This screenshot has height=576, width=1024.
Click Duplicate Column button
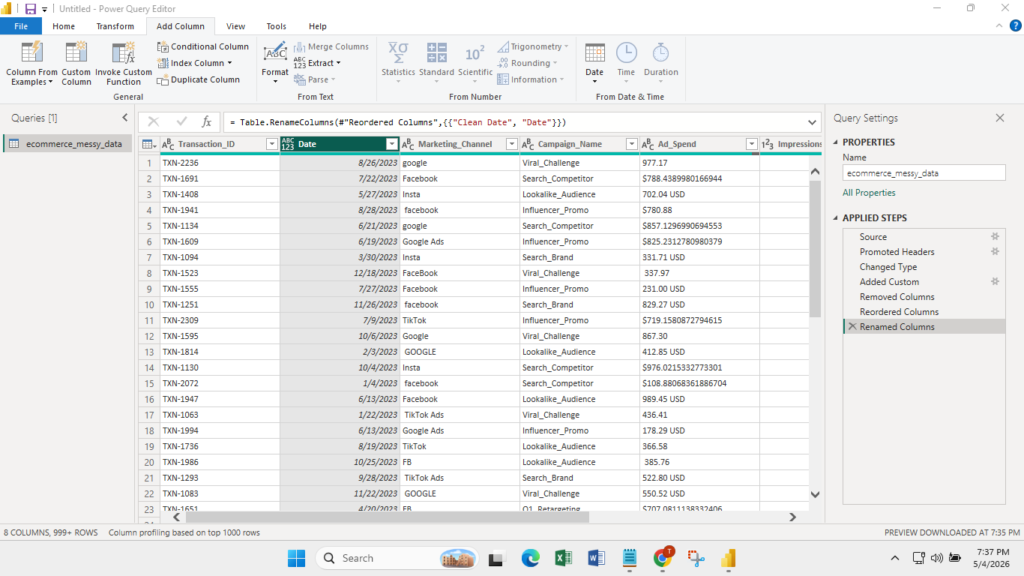pos(199,80)
